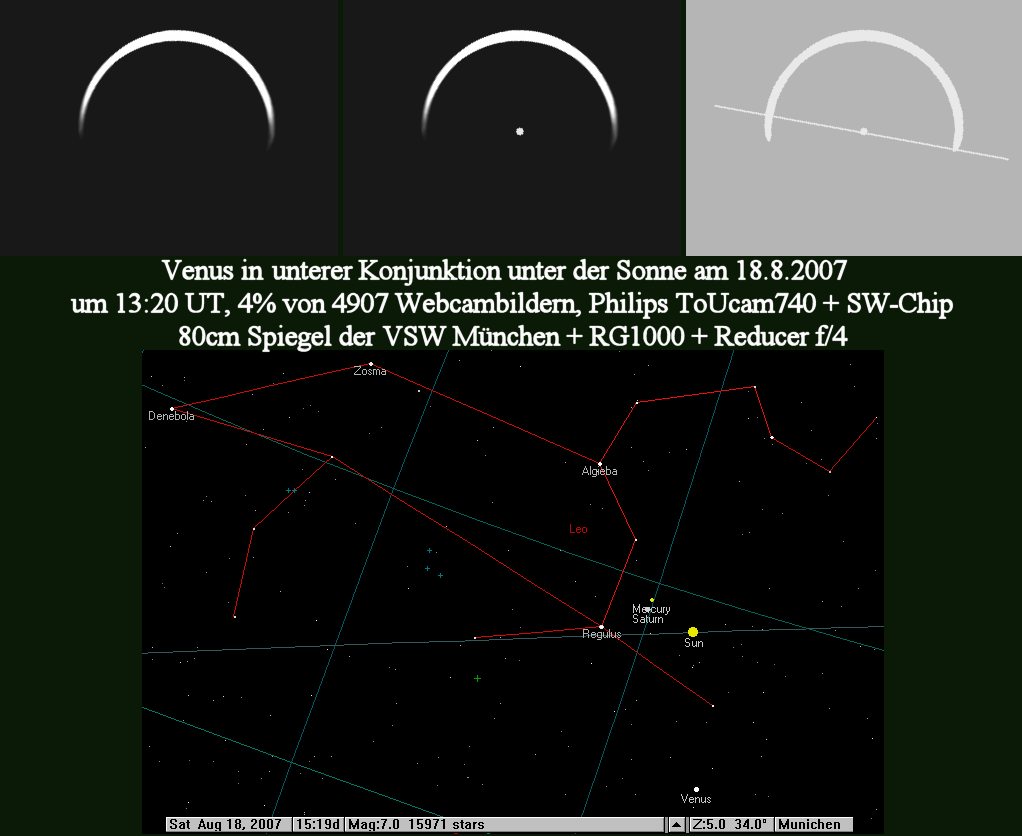Screen dimensions: 1022x836
Task: Click the green cross marker below Regulus
Action: pyautogui.click(x=477, y=679)
